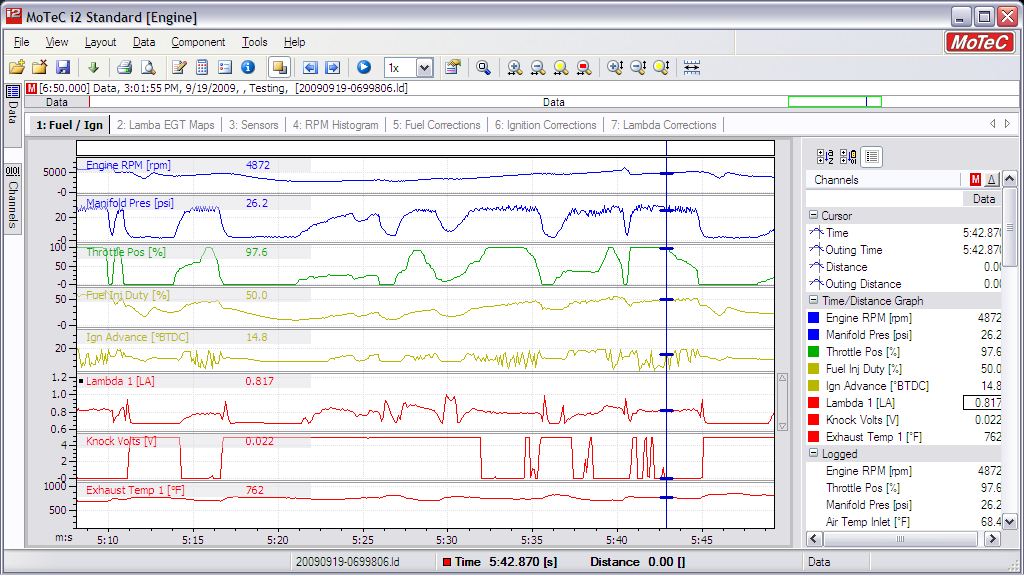Switch to the 3: Sensors tab
The image size is (1024, 576).
253,125
